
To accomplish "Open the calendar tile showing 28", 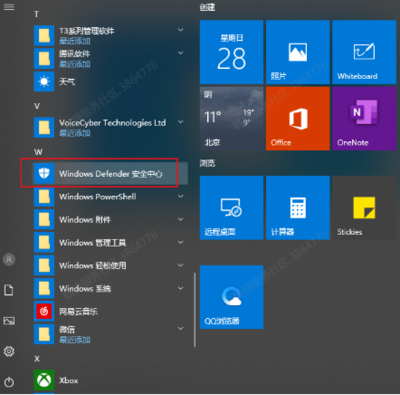I will click(231, 52).
